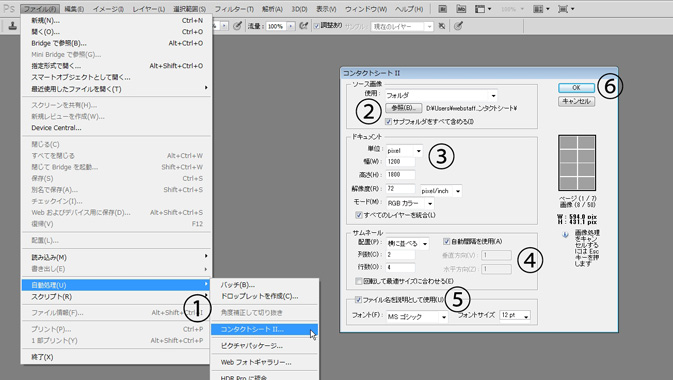Open the pixel/inch resolution units dropdown
The image size is (673, 380).
click(441, 191)
